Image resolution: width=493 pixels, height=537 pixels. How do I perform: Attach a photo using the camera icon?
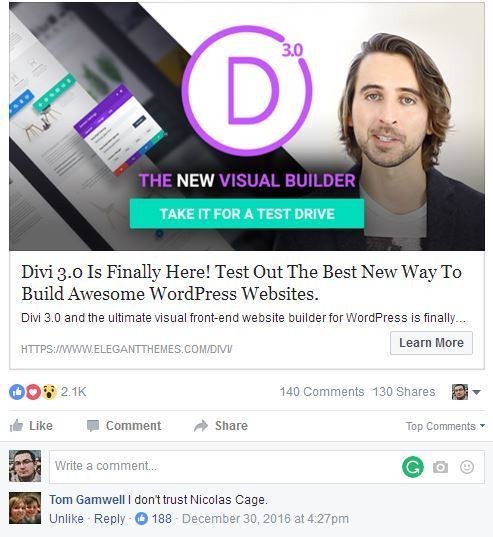pos(440,467)
